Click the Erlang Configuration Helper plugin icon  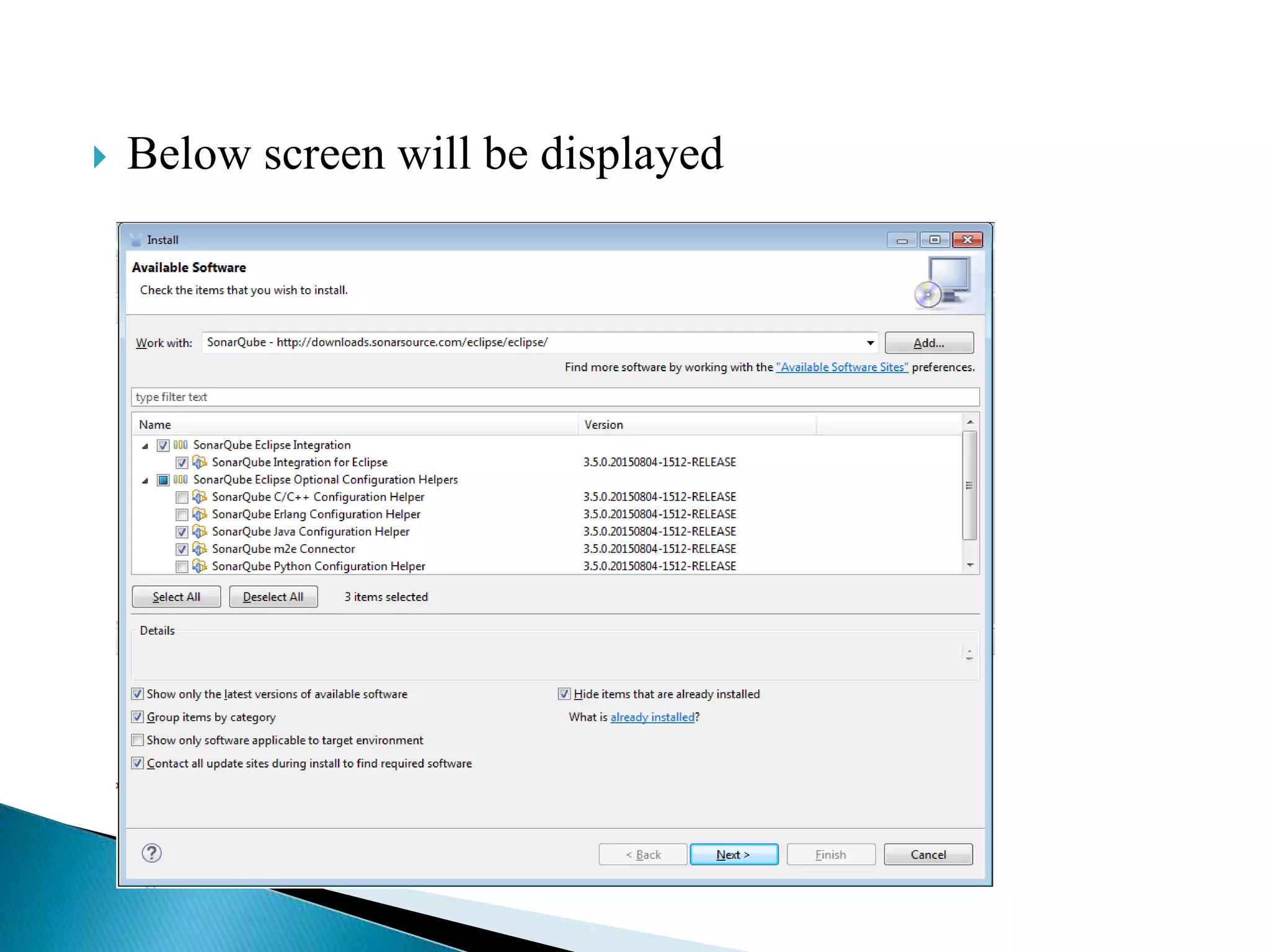[200, 514]
